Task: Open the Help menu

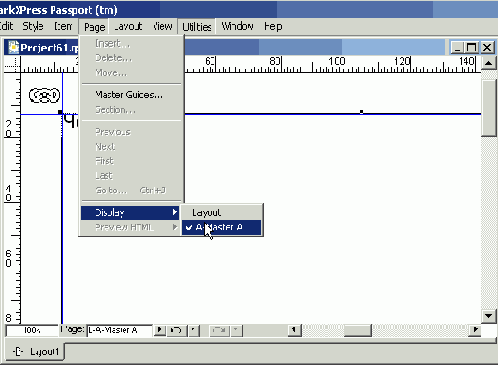Action: coord(273,26)
